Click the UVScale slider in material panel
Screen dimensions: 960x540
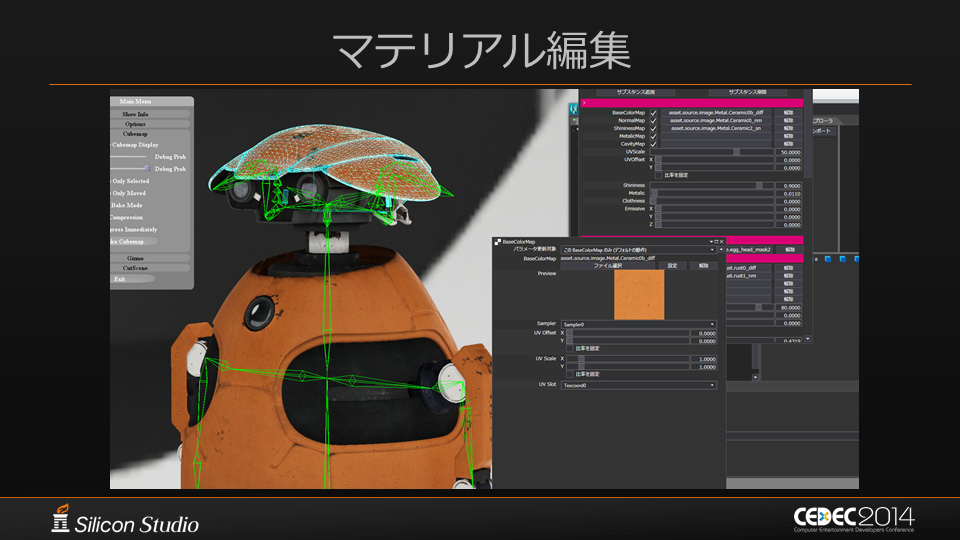(x=711, y=152)
